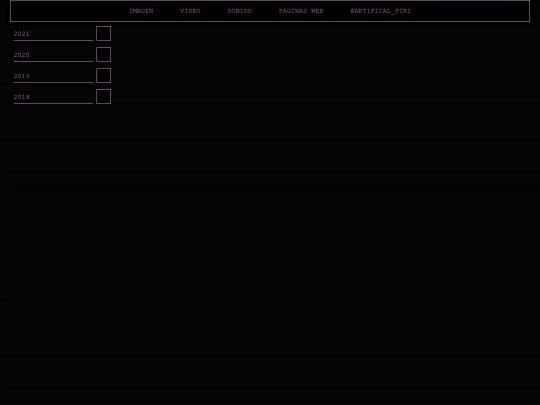Toggle the square box beside 2018
Viewport: 540px width, 405px height.
(x=103, y=96)
